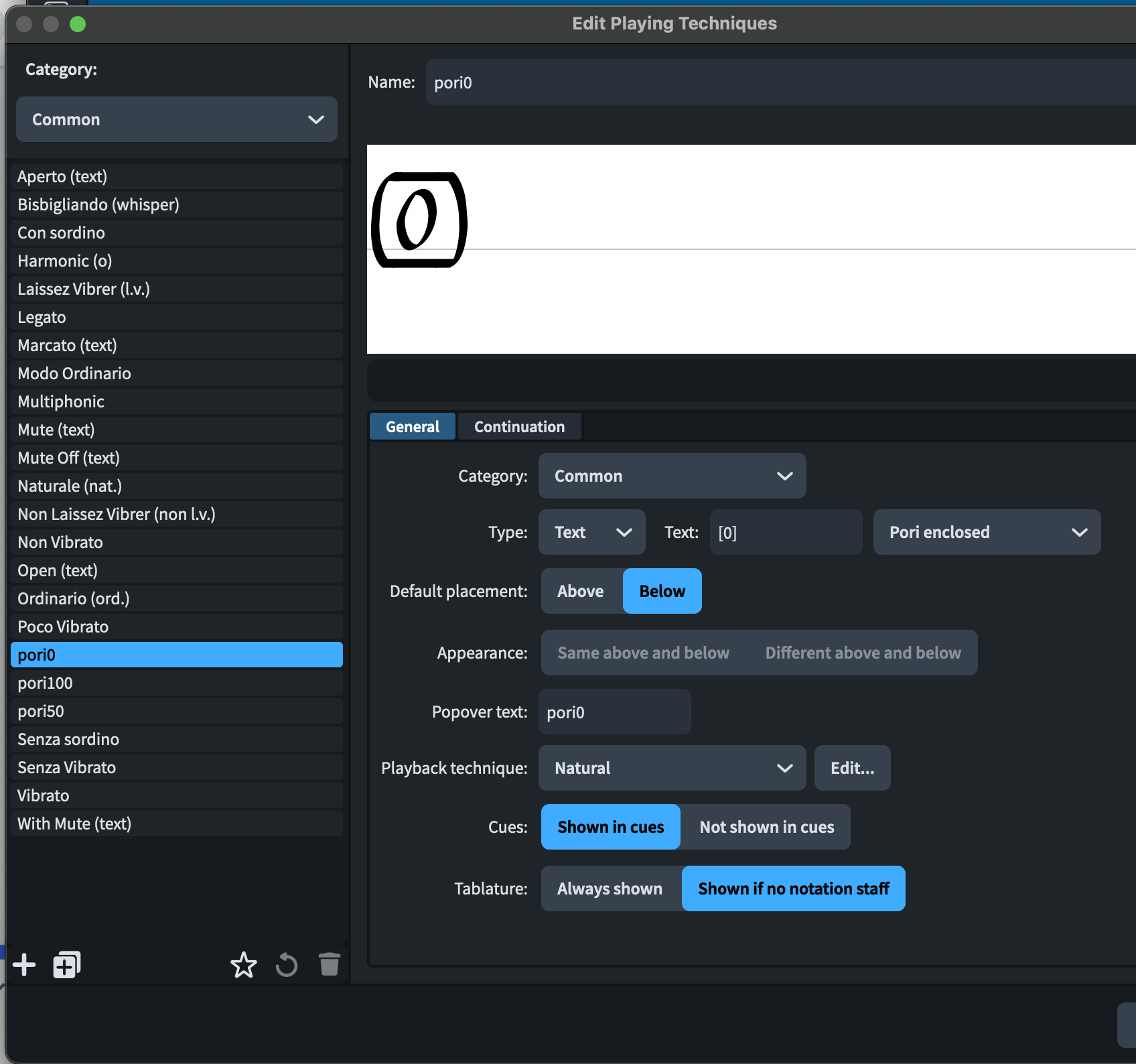
Task: Switch to the Continuation tab
Action: [x=519, y=426]
